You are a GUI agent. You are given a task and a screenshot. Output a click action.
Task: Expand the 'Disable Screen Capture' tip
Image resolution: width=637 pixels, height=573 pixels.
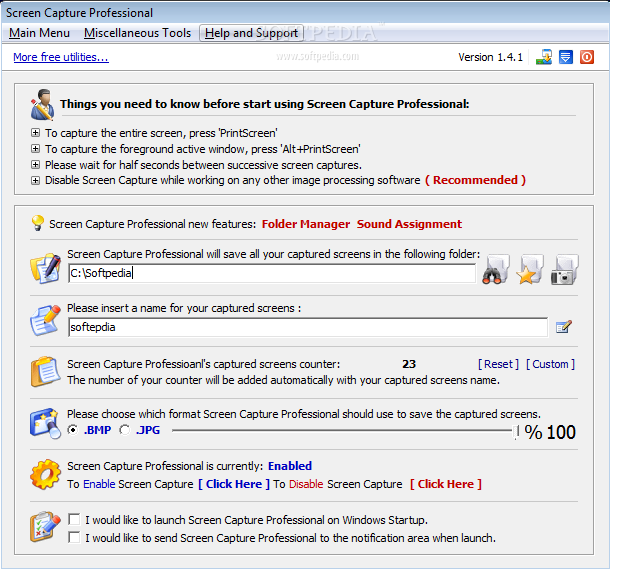tap(35, 180)
